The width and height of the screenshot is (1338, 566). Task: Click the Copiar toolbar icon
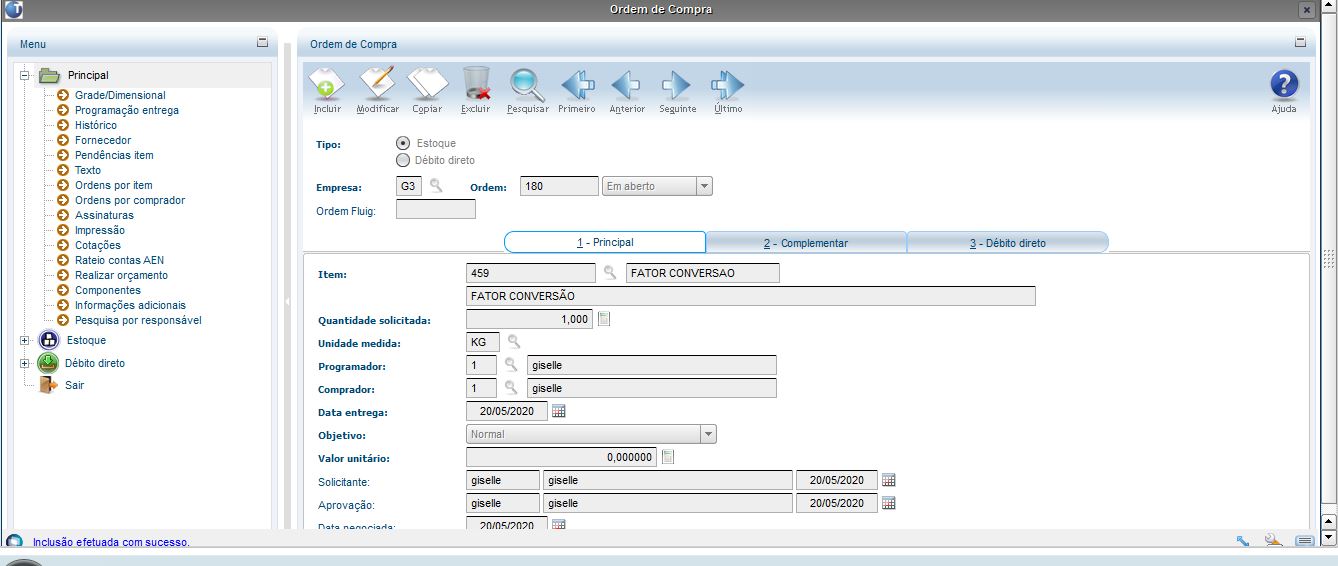point(427,83)
